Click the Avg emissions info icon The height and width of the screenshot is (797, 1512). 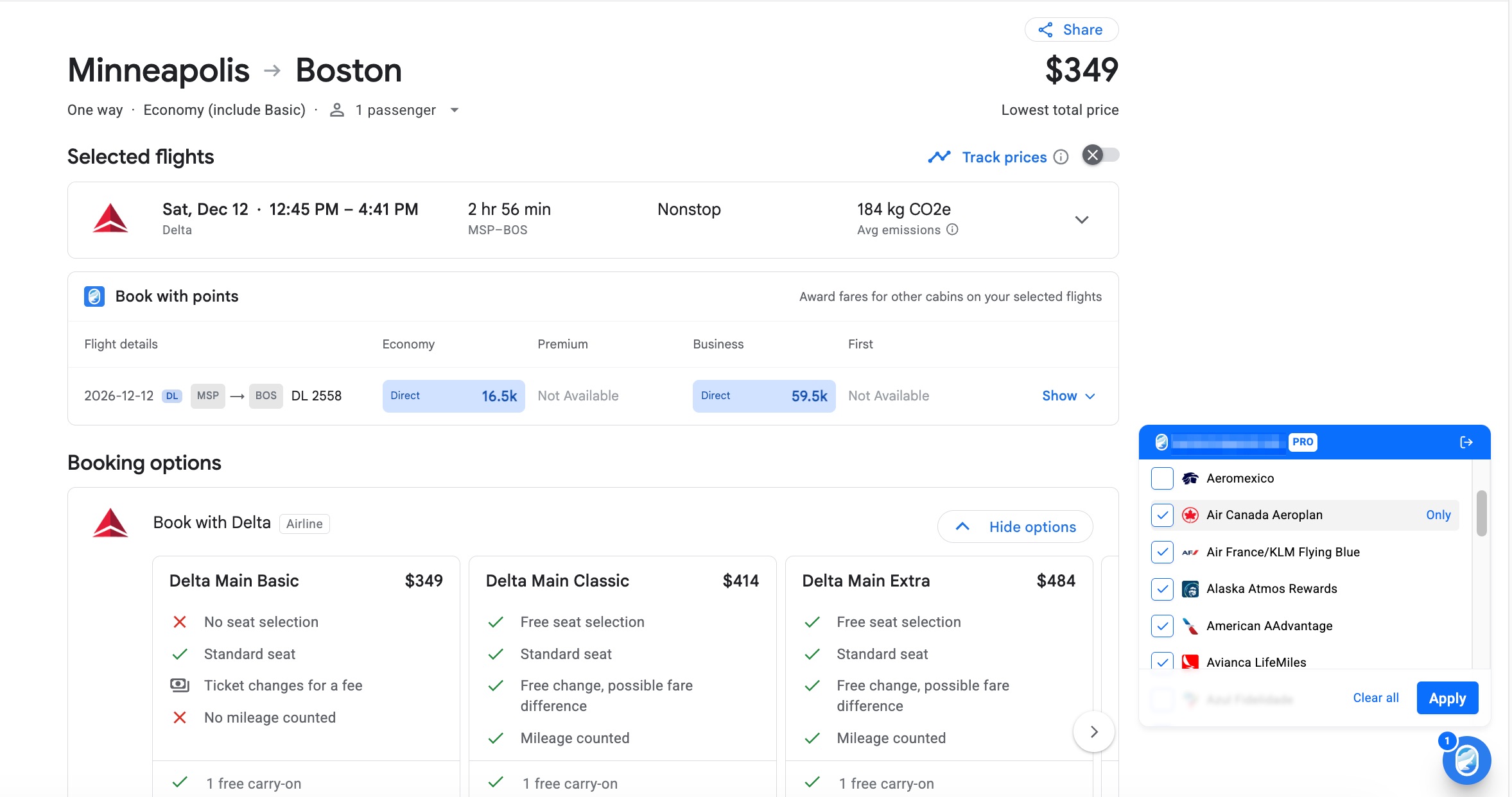953,230
